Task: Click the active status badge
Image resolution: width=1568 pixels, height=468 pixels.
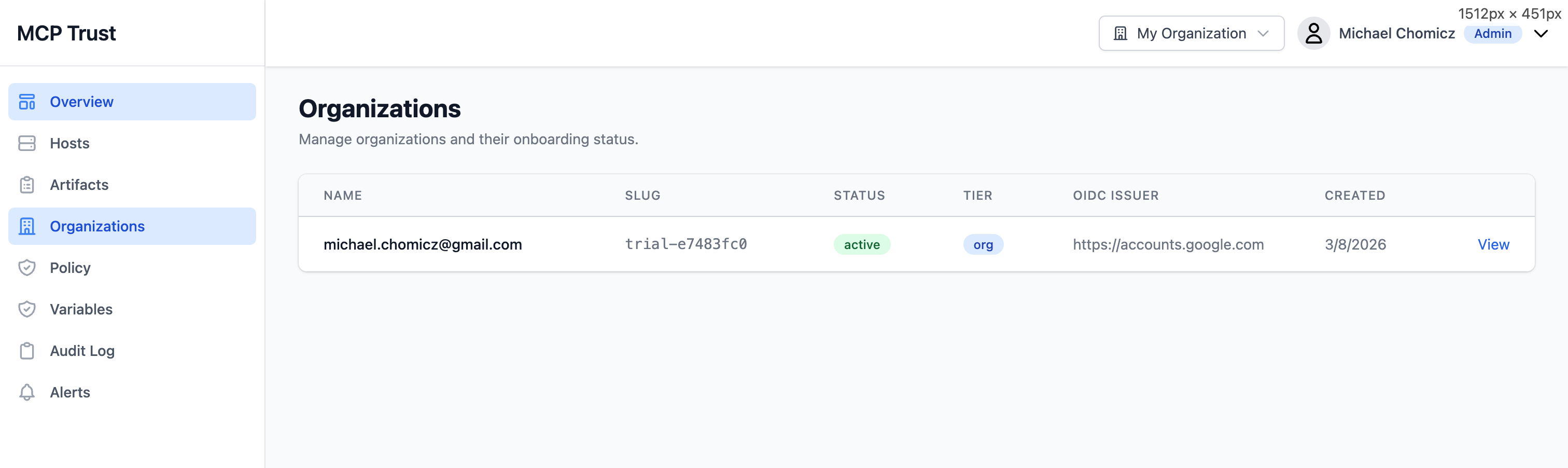Action: pos(861,244)
